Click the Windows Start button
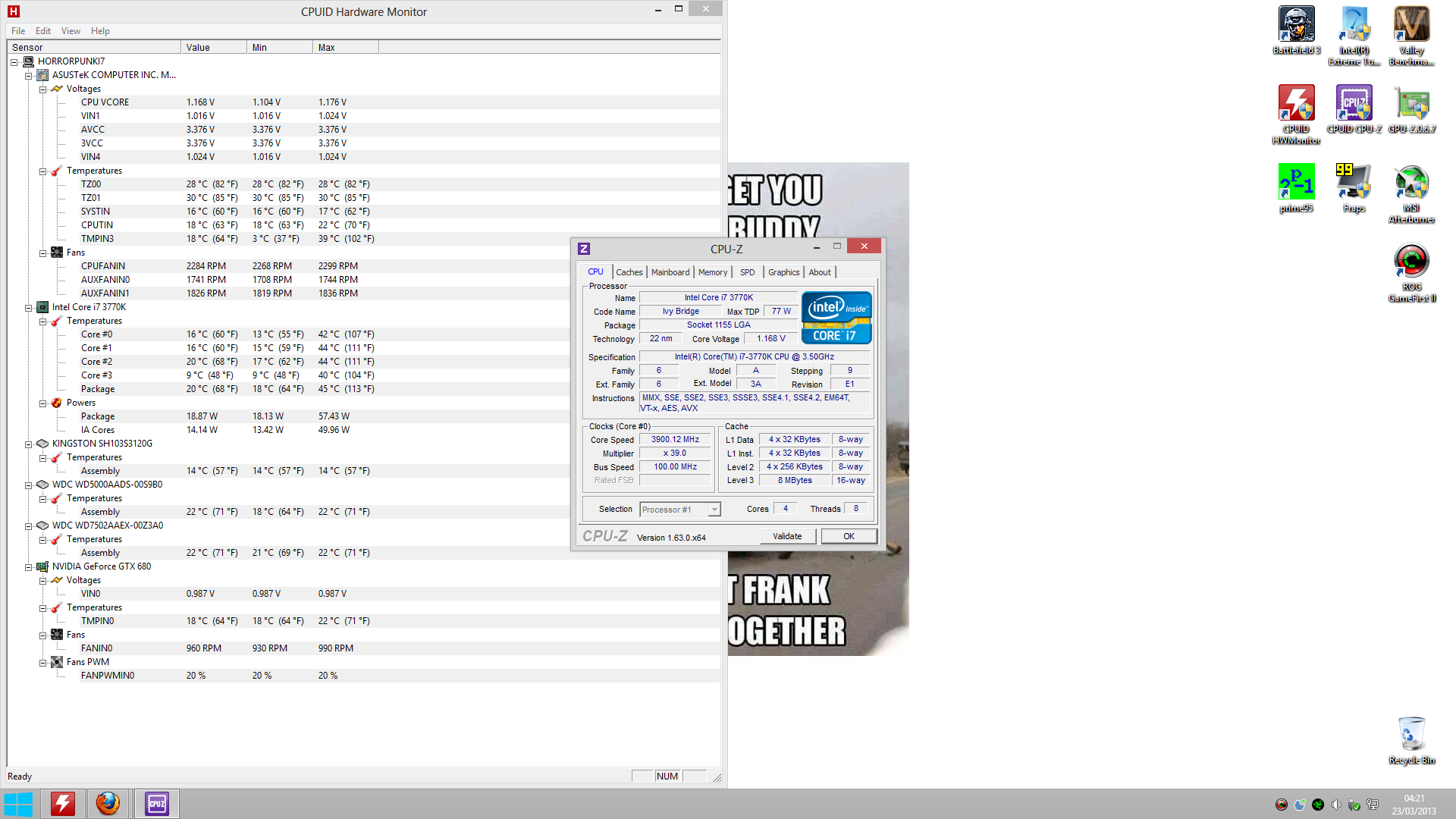This screenshot has height=819, width=1456. [x=18, y=803]
